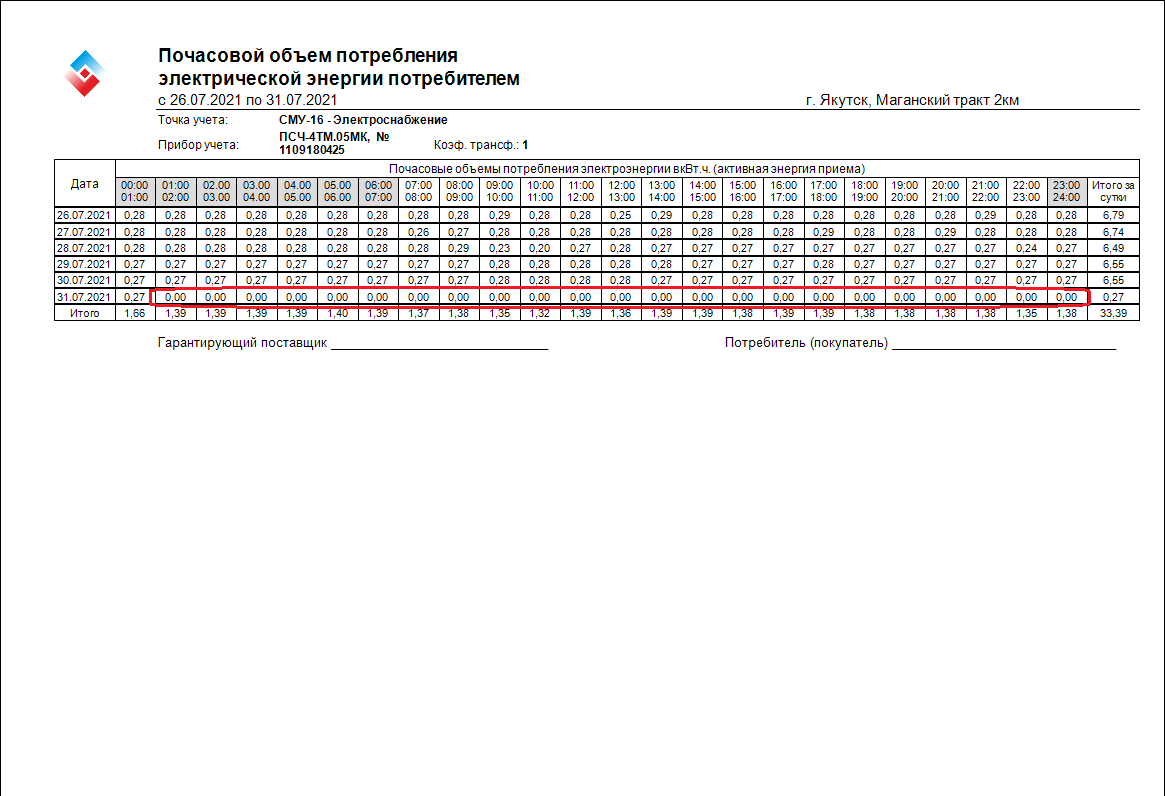Screen dimensions: 1165x796
Task: Click the 'Прибор учета:' label
Action: pyautogui.click(x=198, y=145)
